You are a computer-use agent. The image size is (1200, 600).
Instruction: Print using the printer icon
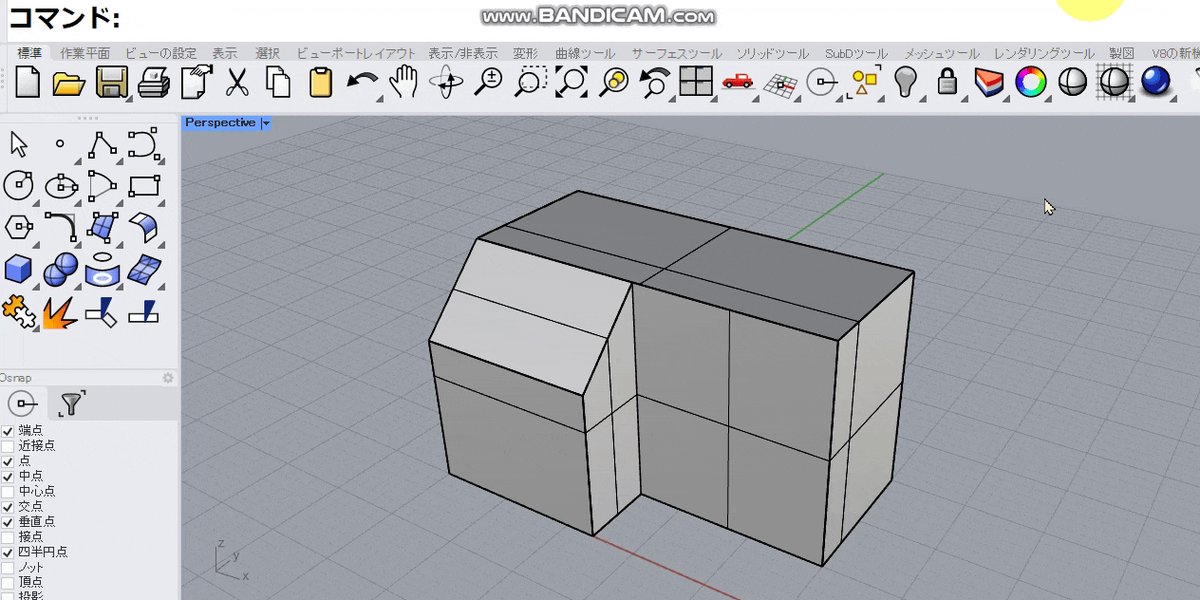tap(153, 82)
